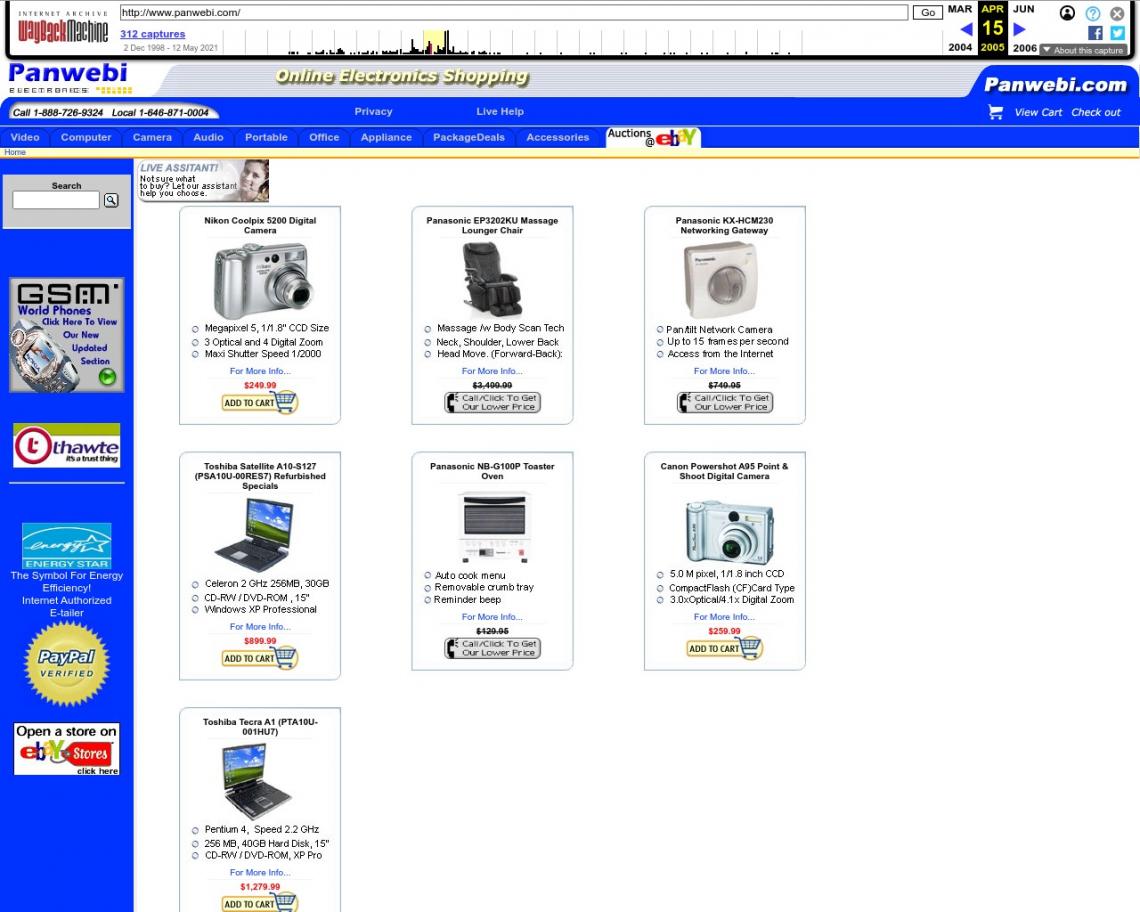The height and width of the screenshot is (912, 1140).
Task: Share capture on Twitter icon
Action: (x=1117, y=33)
